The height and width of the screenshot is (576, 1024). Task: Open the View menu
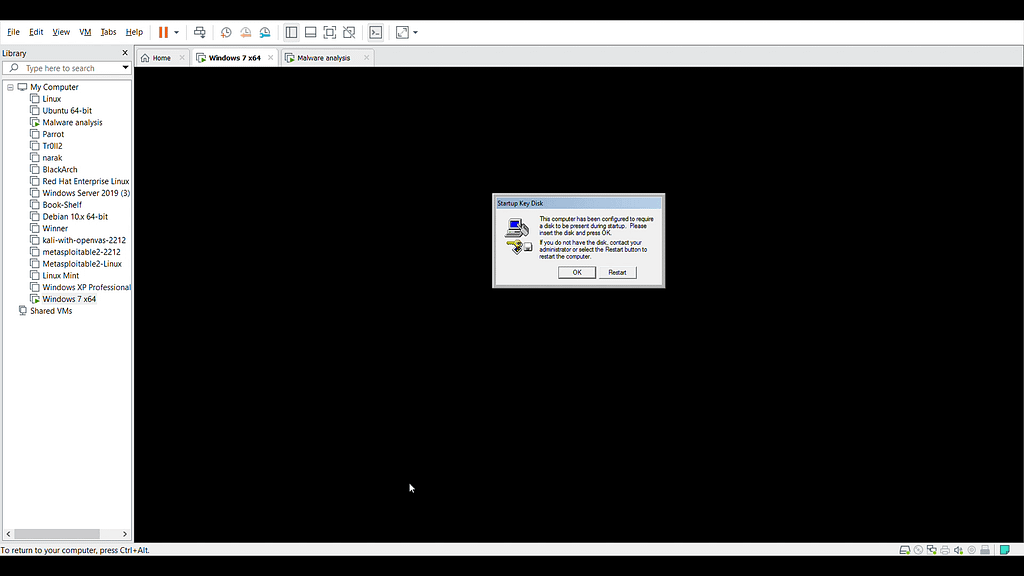pos(61,32)
